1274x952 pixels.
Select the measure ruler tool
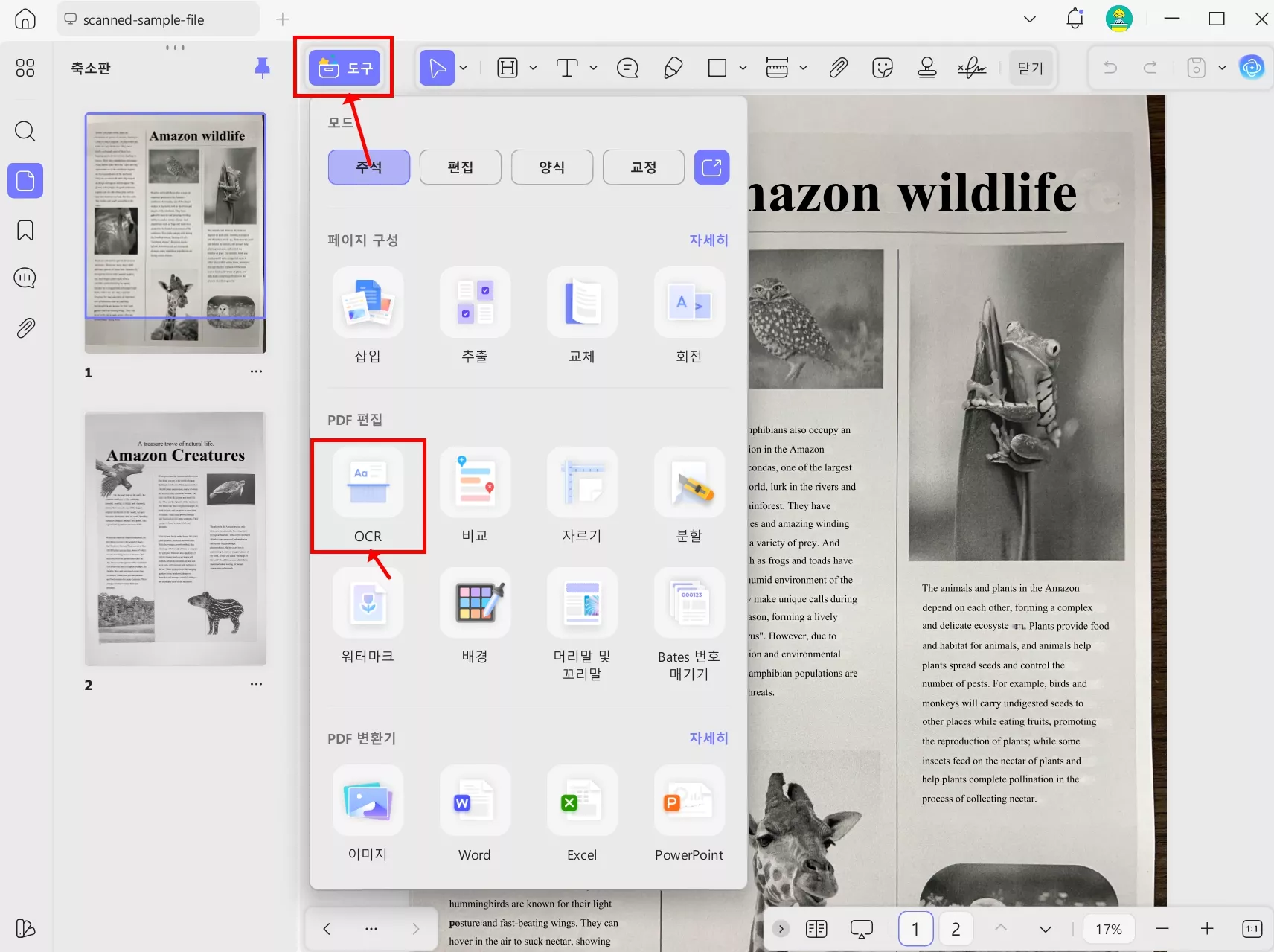pos(777,68)
